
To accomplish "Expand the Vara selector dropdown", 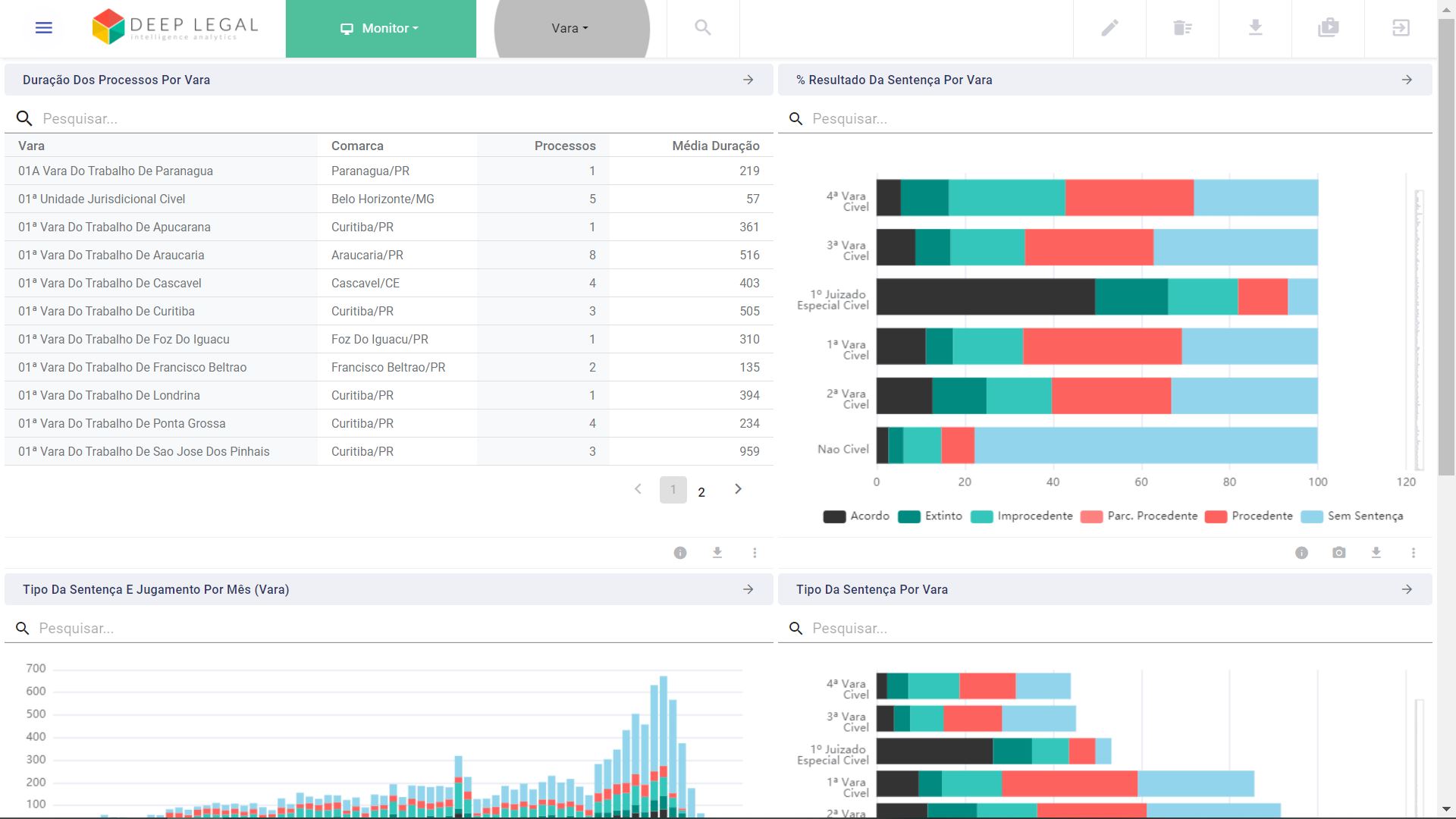I will click(x=570, y=27).
